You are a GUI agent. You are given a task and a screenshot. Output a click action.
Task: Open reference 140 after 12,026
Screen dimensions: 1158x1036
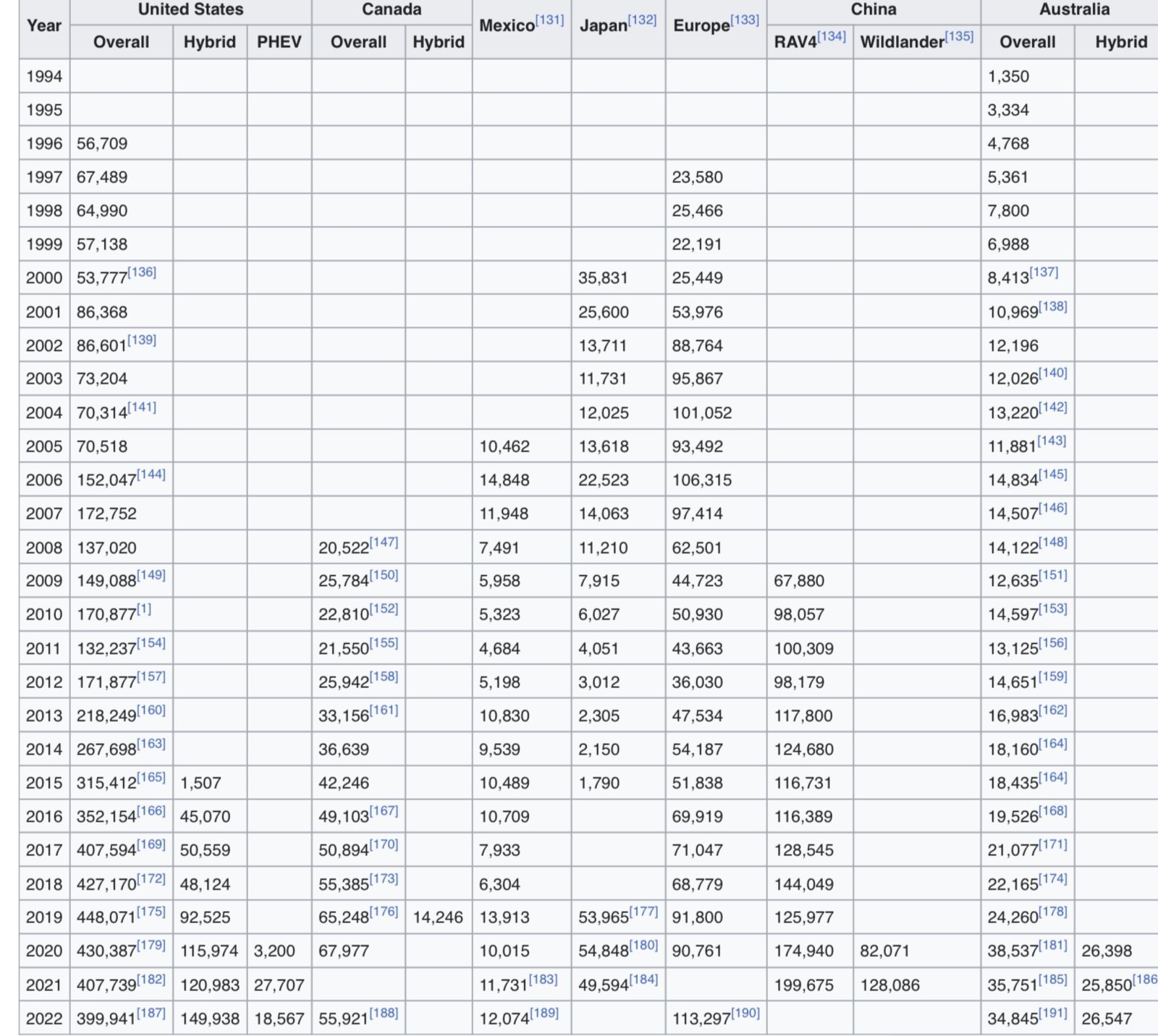(x=1053, y=373)
